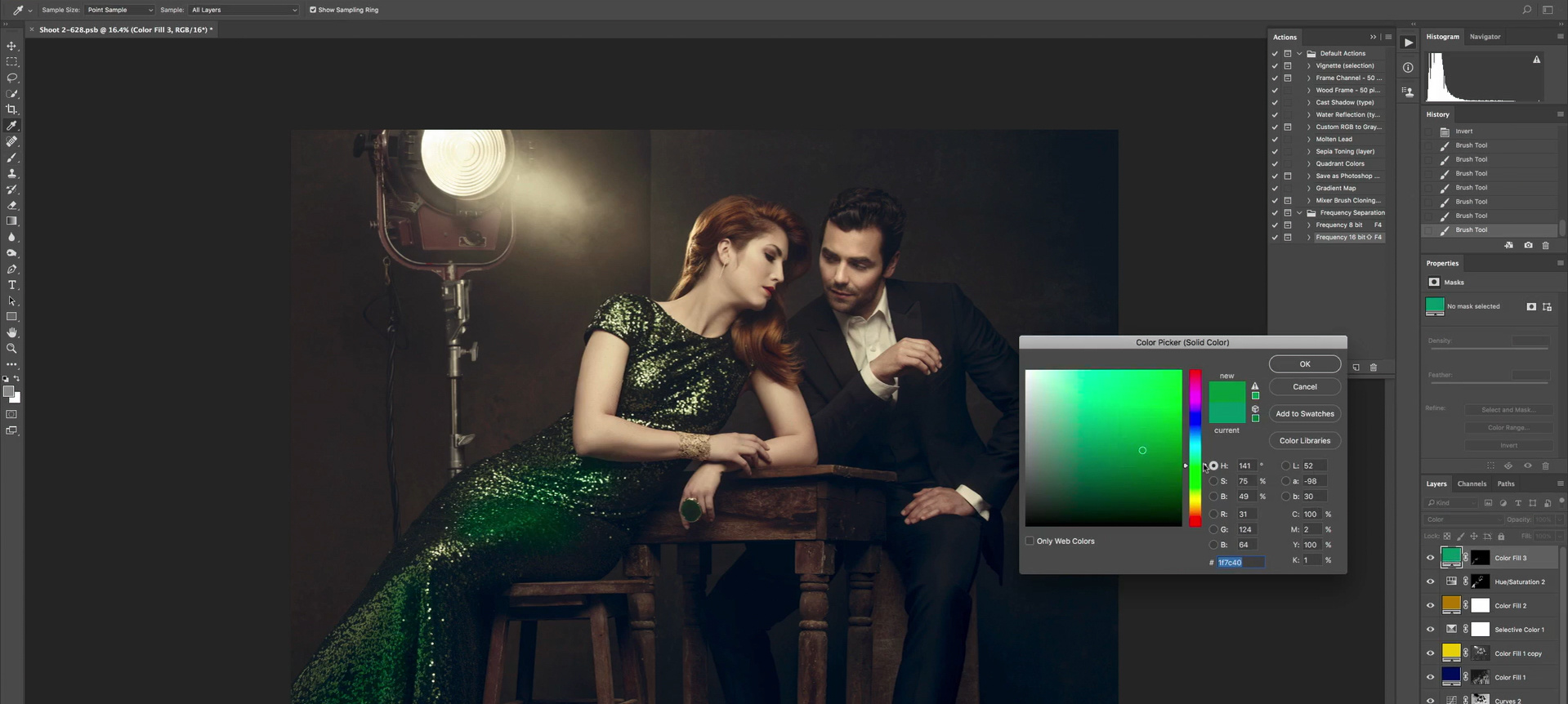Open the History panel menu
This screenshot has width=1568, height=704.
(x=1560, y=114)
